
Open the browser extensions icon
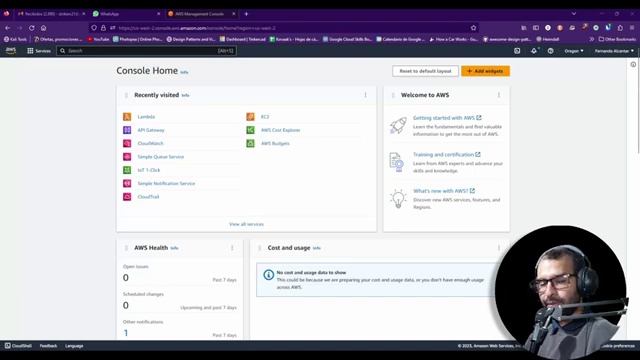click(620, 28)
